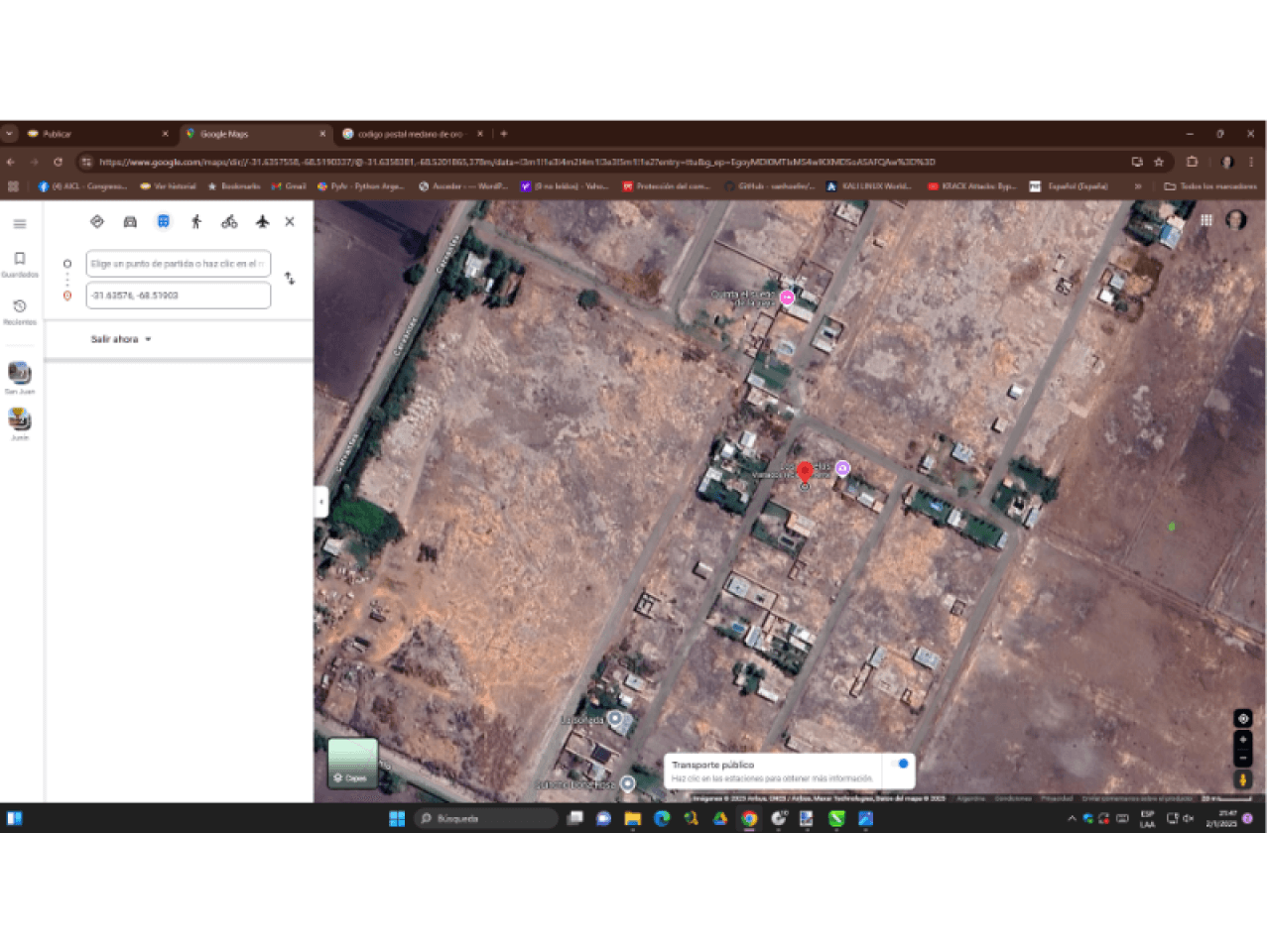Click the starting point input field
This screenshot has width=1270, height=952.
[x=179, y=264]
